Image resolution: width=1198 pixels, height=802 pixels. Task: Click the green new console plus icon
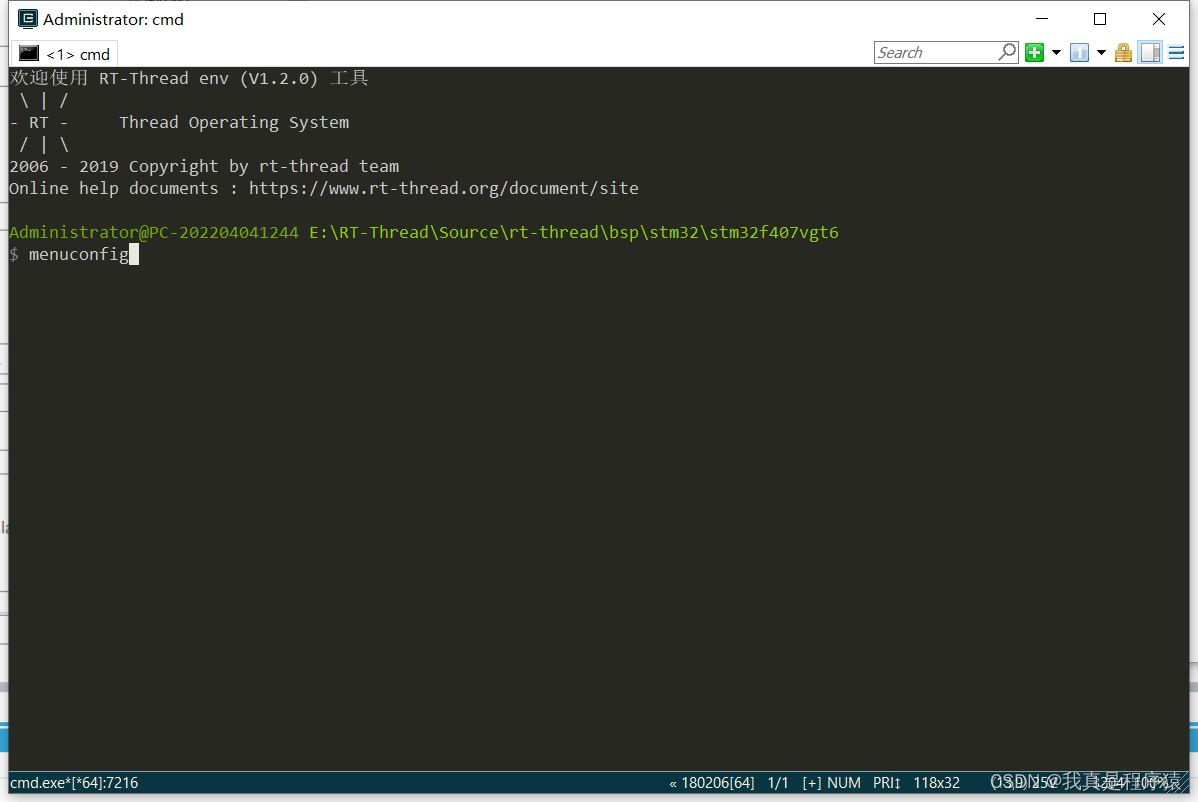pos(1034,53)
